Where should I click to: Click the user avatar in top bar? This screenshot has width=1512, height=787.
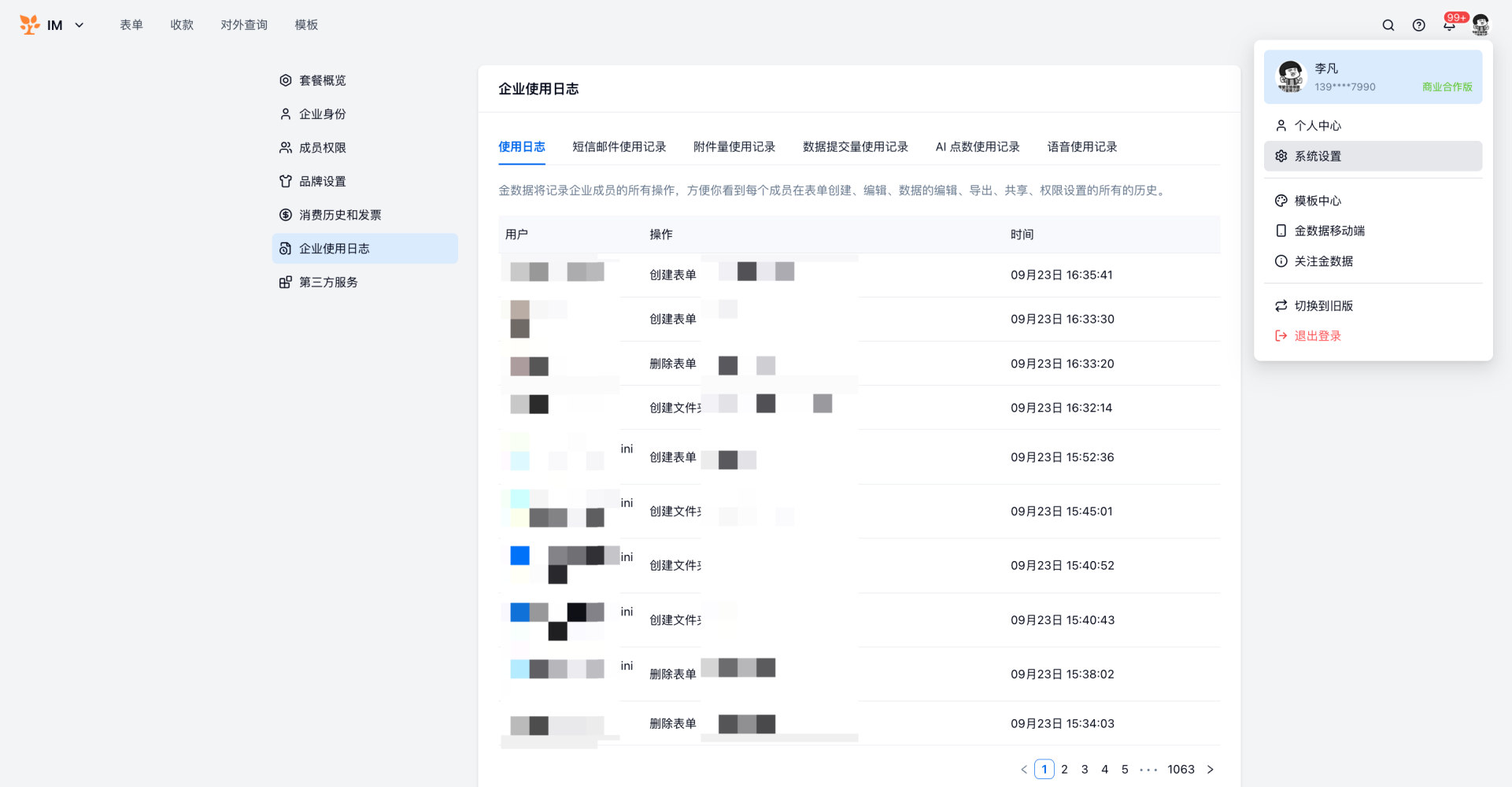click(1481, 25)
